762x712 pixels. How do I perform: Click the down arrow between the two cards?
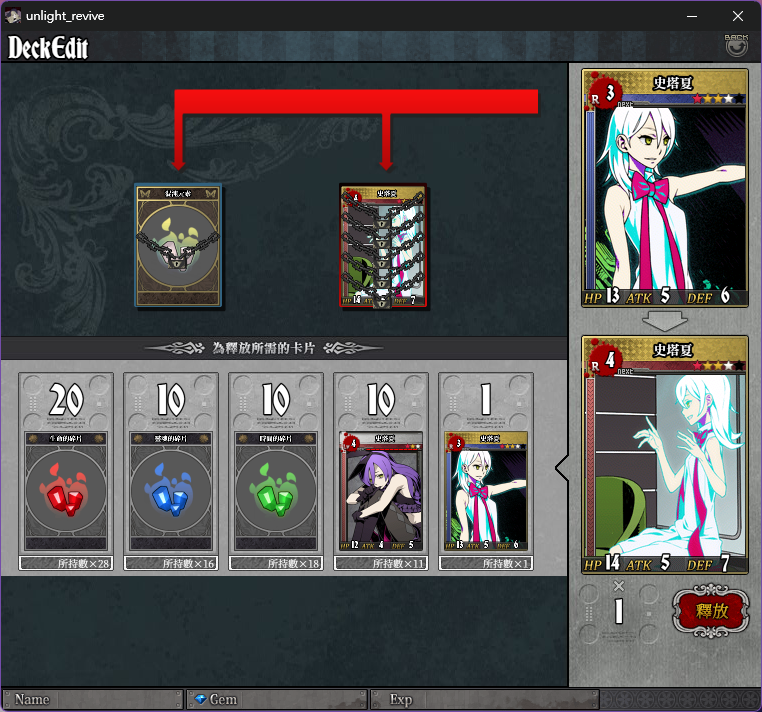click(x=665, y=321)
